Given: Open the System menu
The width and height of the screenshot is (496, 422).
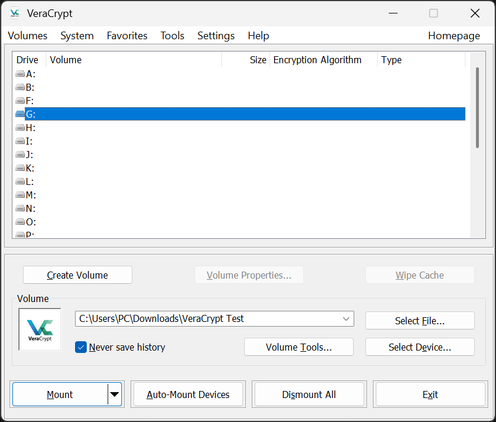Looking at the screenshot, I should 77,35.
